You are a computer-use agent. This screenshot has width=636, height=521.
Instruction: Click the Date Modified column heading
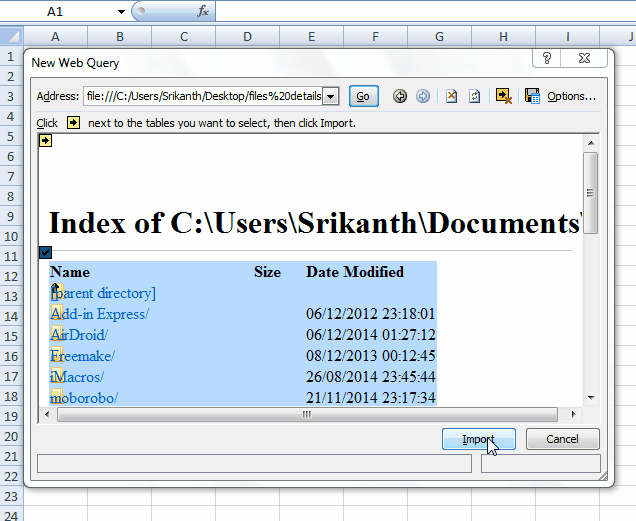click(355, 272)
